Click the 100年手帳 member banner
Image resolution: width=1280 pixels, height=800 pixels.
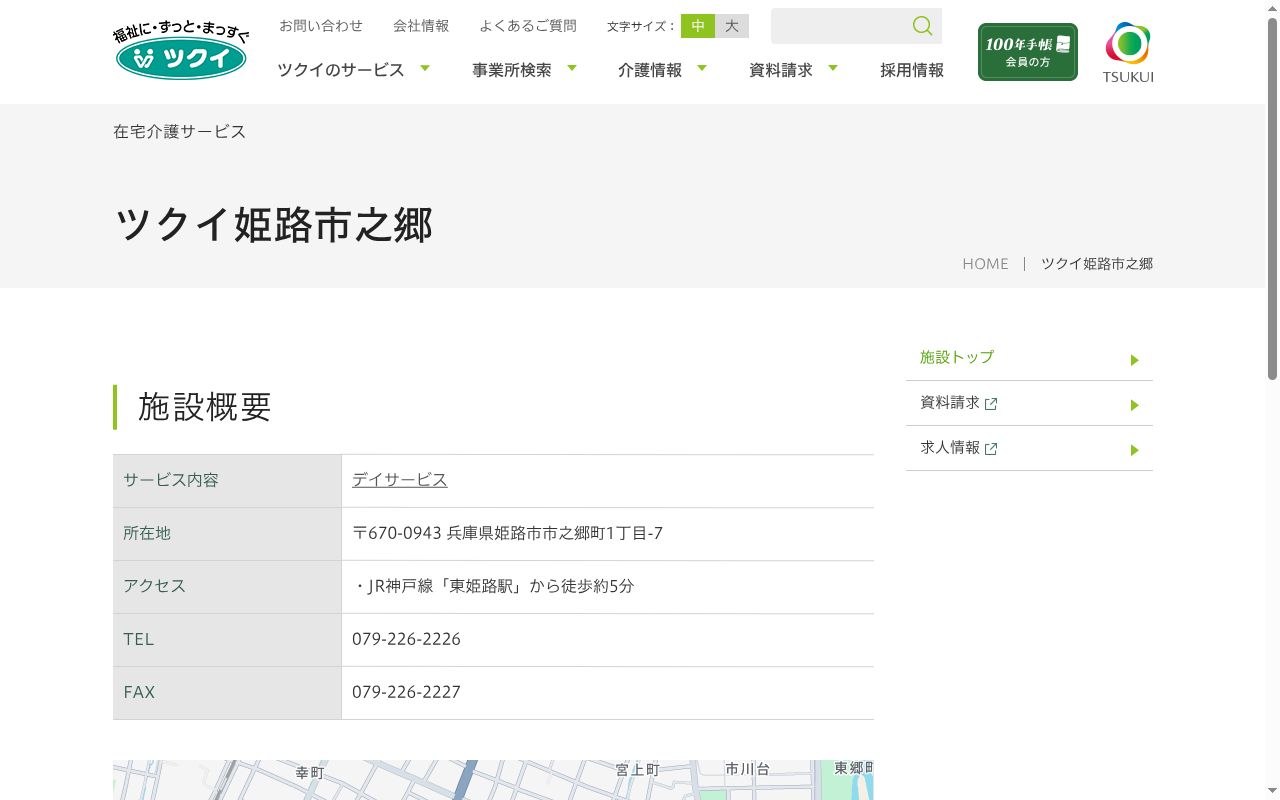coord(1028,52)
